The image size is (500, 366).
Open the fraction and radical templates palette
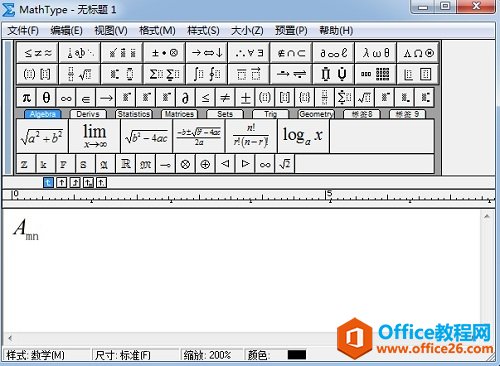coord(80,74)
